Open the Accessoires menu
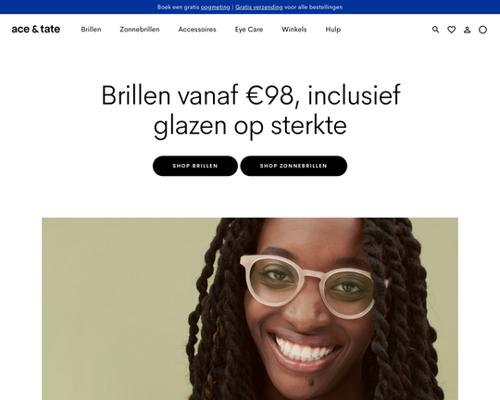 coord(197,29)
